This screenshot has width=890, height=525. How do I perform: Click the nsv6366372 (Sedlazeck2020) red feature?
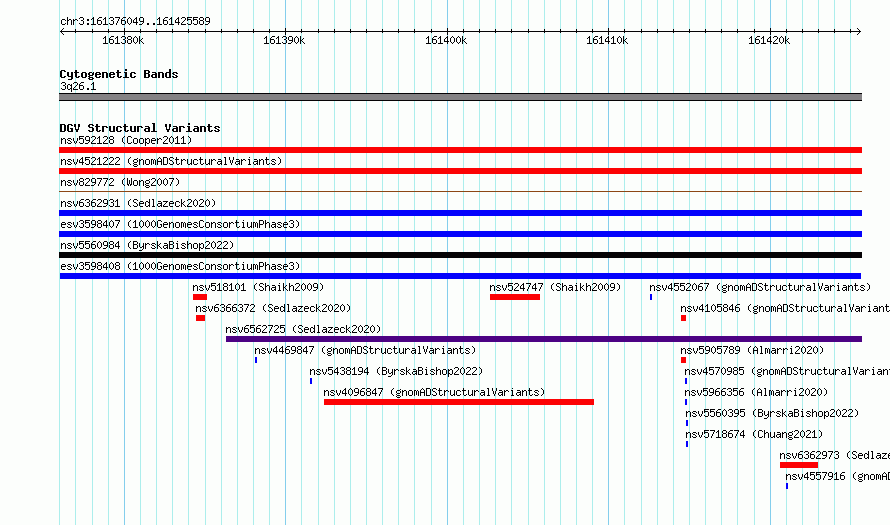200,318
